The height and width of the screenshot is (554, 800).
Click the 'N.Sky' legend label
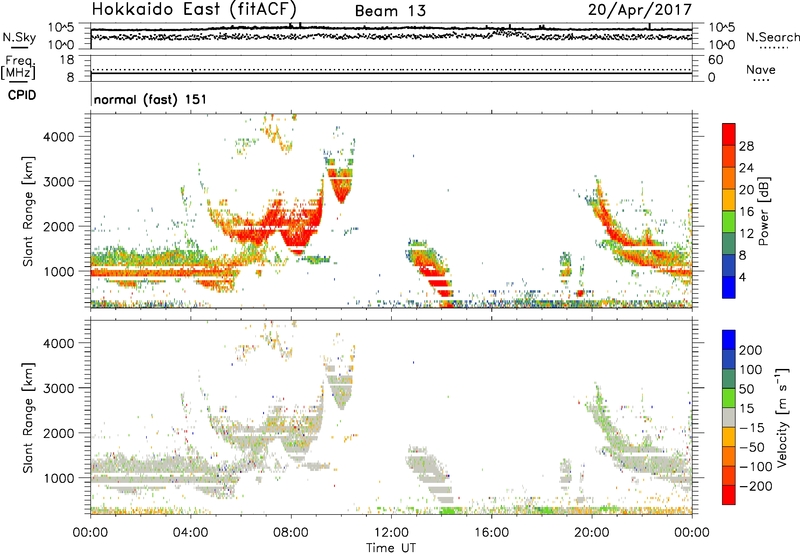[19, 37]
